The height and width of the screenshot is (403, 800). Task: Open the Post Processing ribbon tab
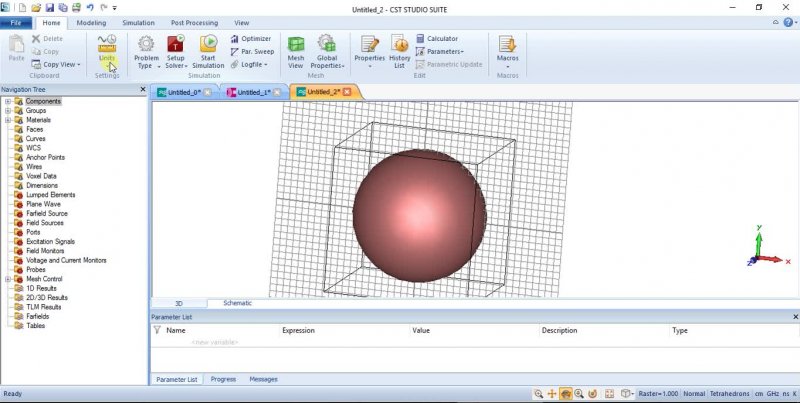194,23
